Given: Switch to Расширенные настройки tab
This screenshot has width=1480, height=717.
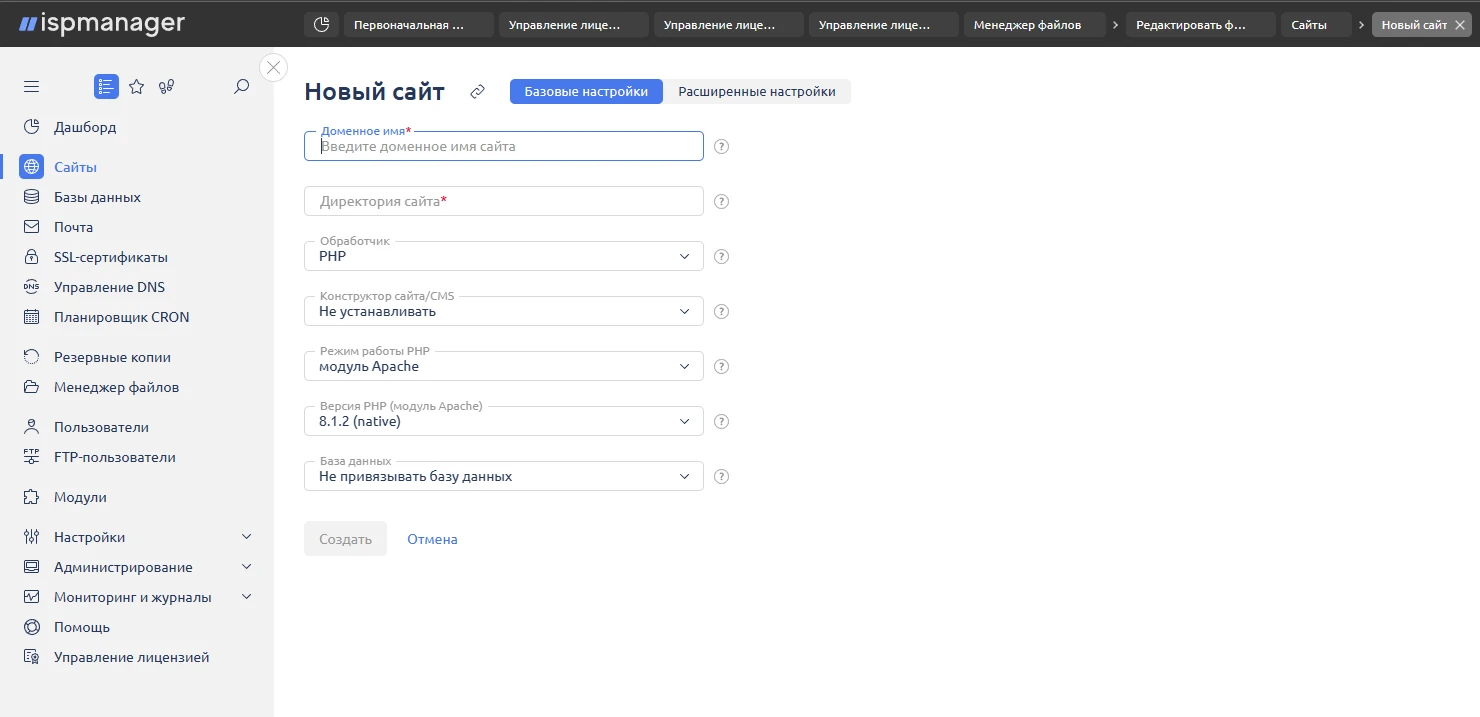Looking at the screenshot, I should click(756, 92).
